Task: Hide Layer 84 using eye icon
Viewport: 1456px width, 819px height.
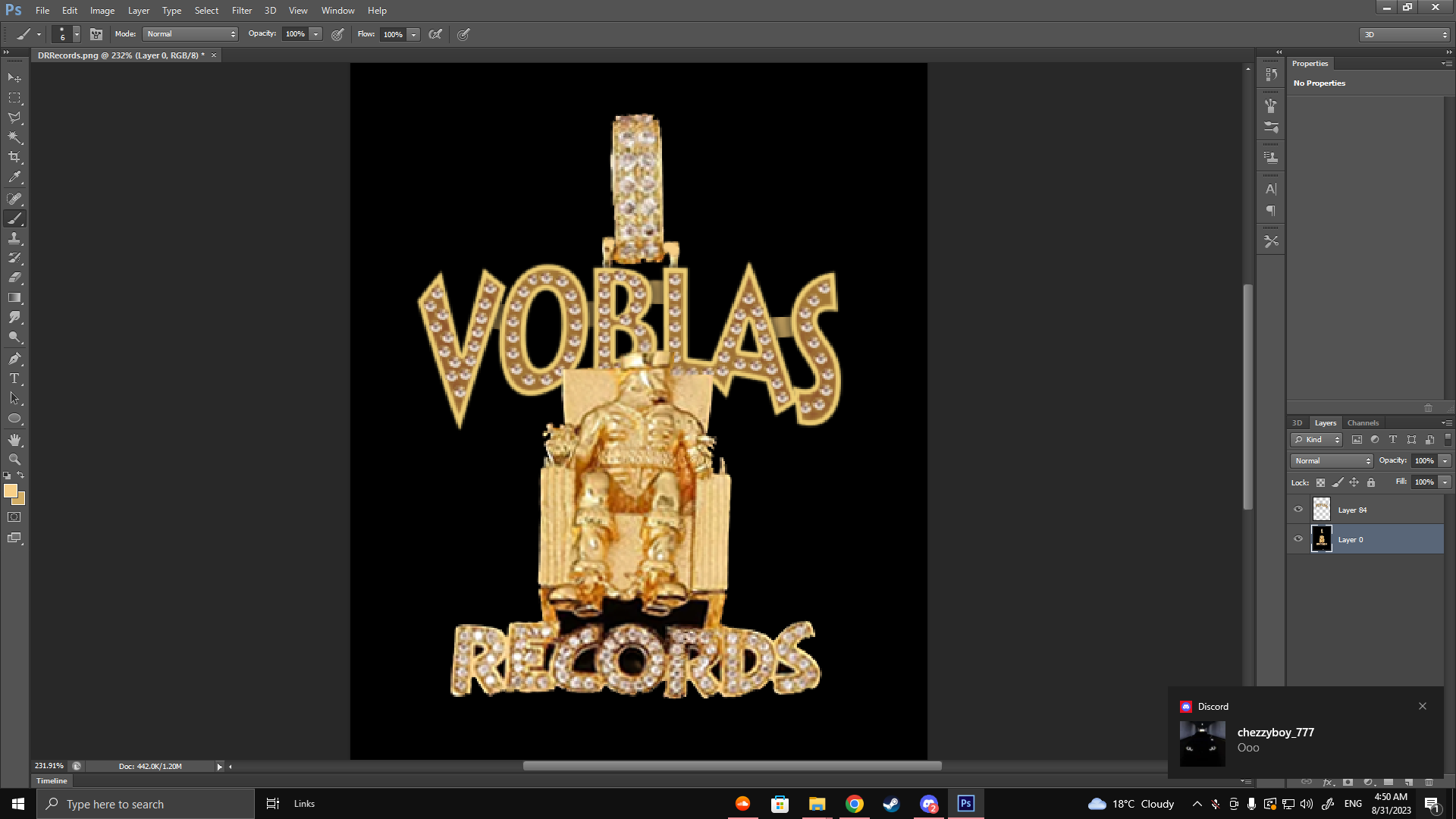Action: (1298, 510)
